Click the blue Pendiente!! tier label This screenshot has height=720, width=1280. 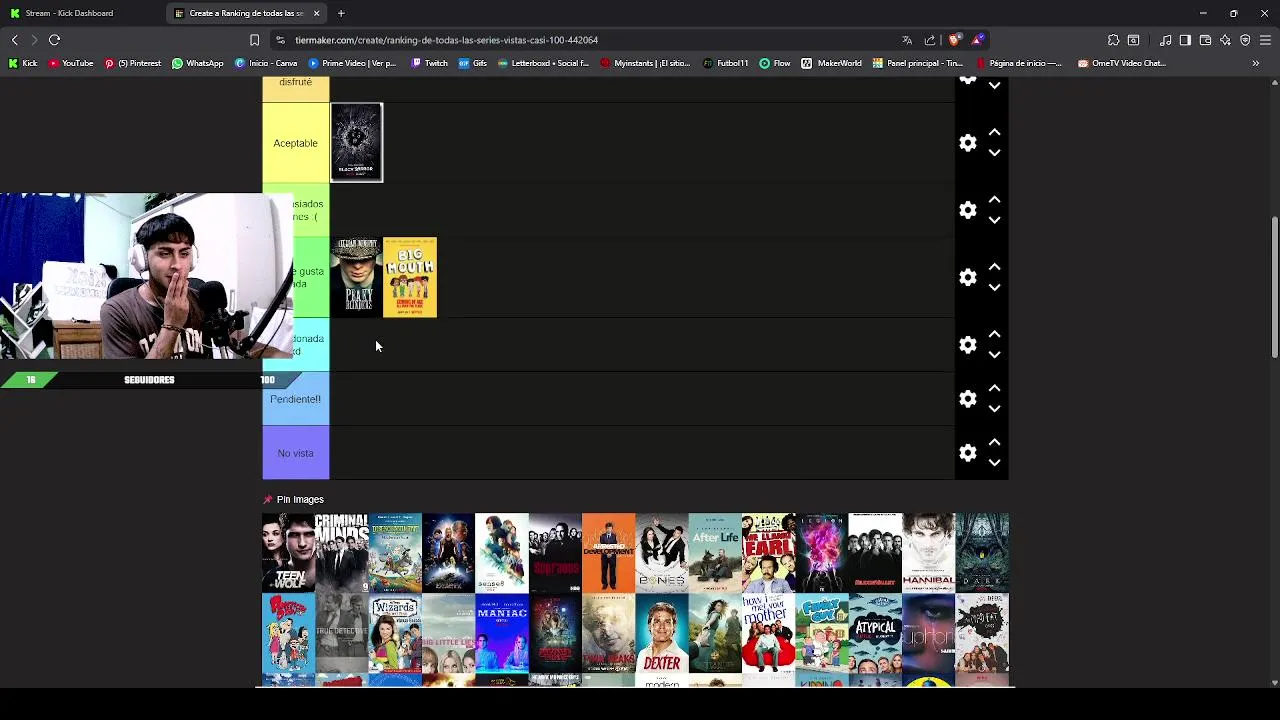(296, 399)
